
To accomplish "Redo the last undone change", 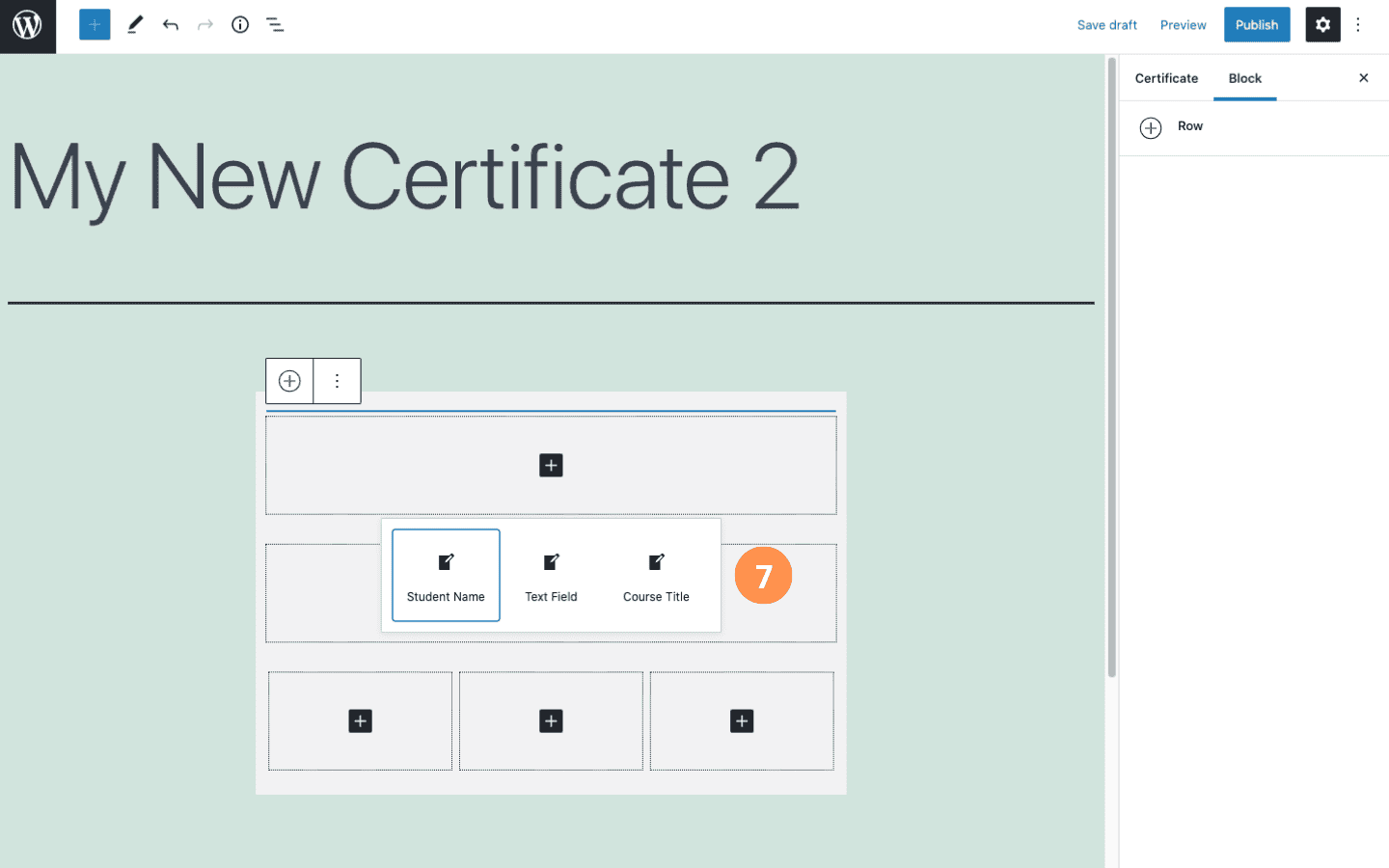I will (x=205, y=25).
